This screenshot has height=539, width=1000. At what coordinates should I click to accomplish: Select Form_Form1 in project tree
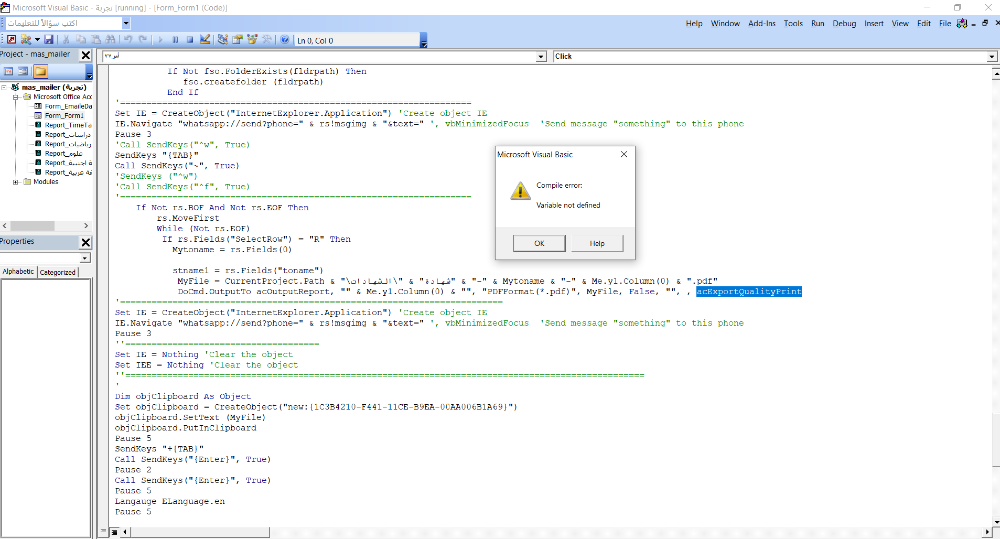pos(64,115)
